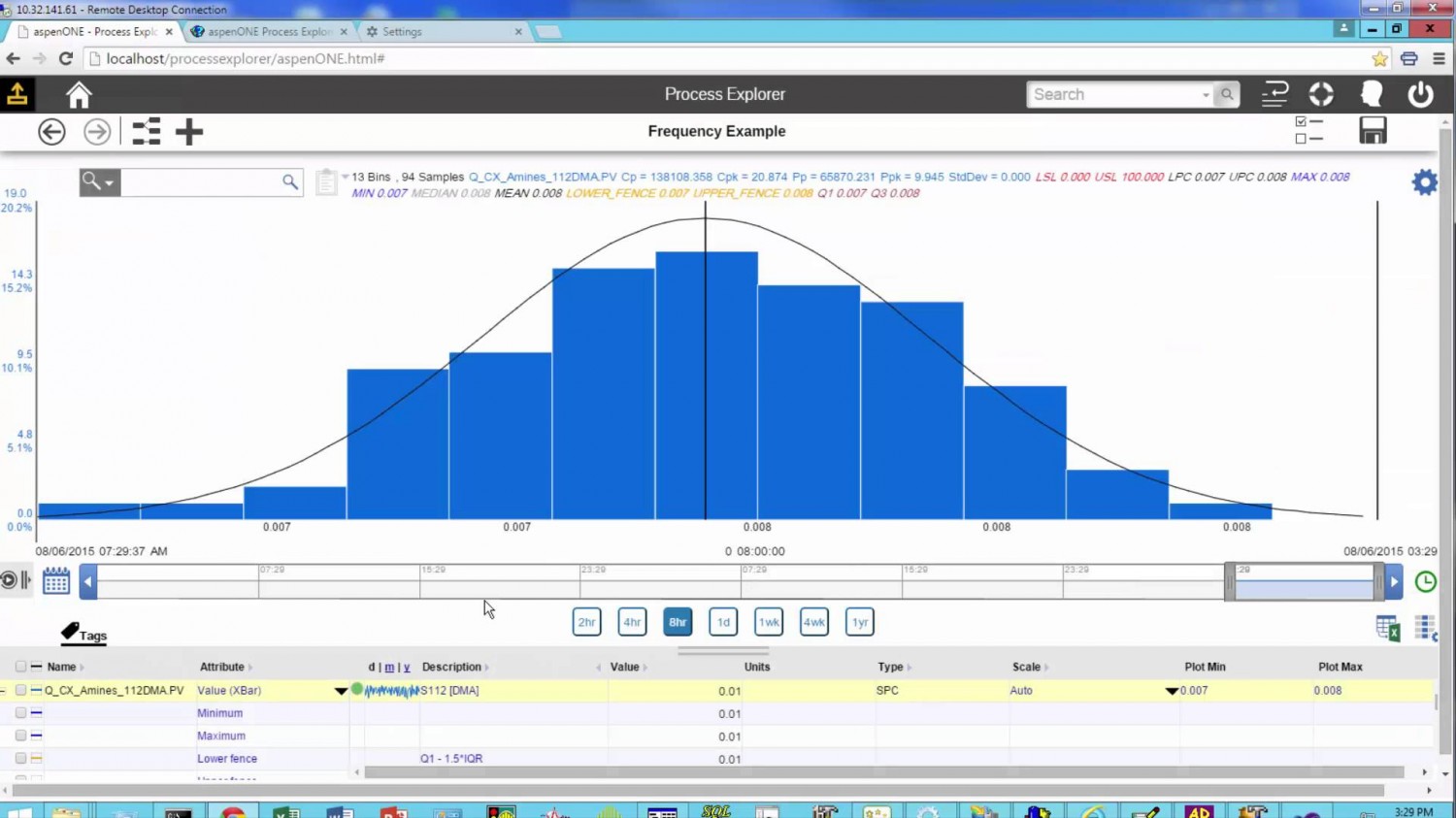Open the tag search type dropdown

(x=99, y=182)
